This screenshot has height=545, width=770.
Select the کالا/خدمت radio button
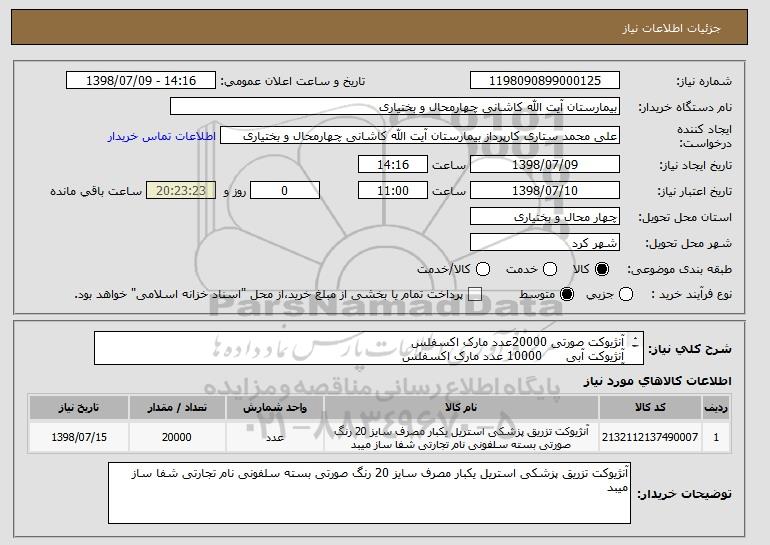(x=483, y=269)
